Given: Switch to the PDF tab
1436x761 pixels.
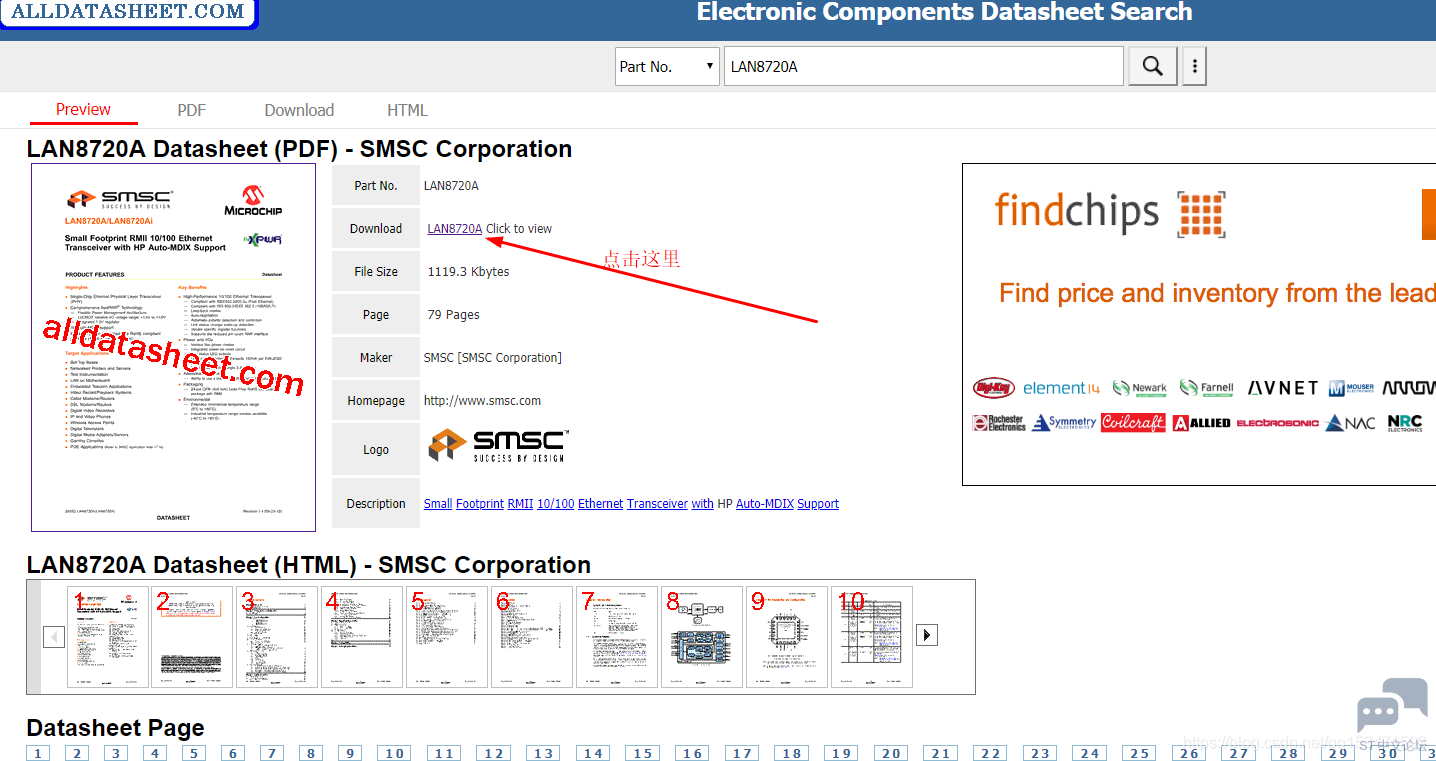Looking at the screenshot, I should (x=191, y=110).
